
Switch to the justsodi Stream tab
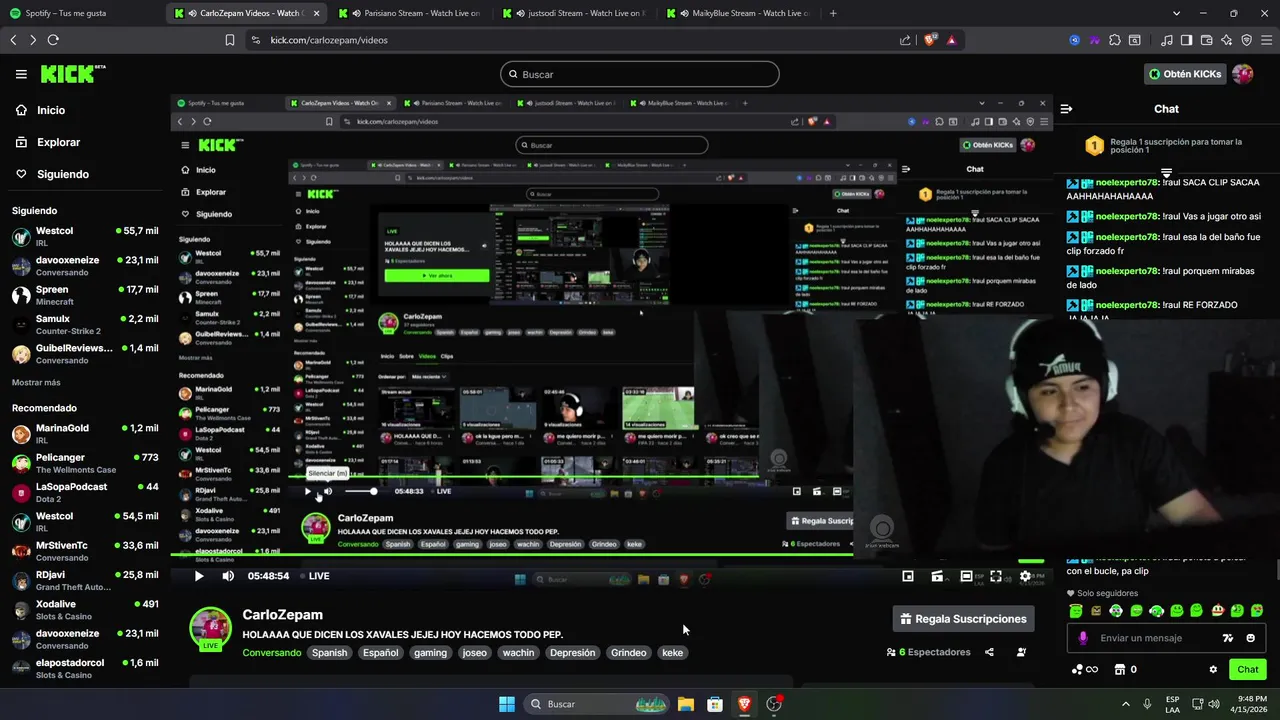(x=572, y=13)
